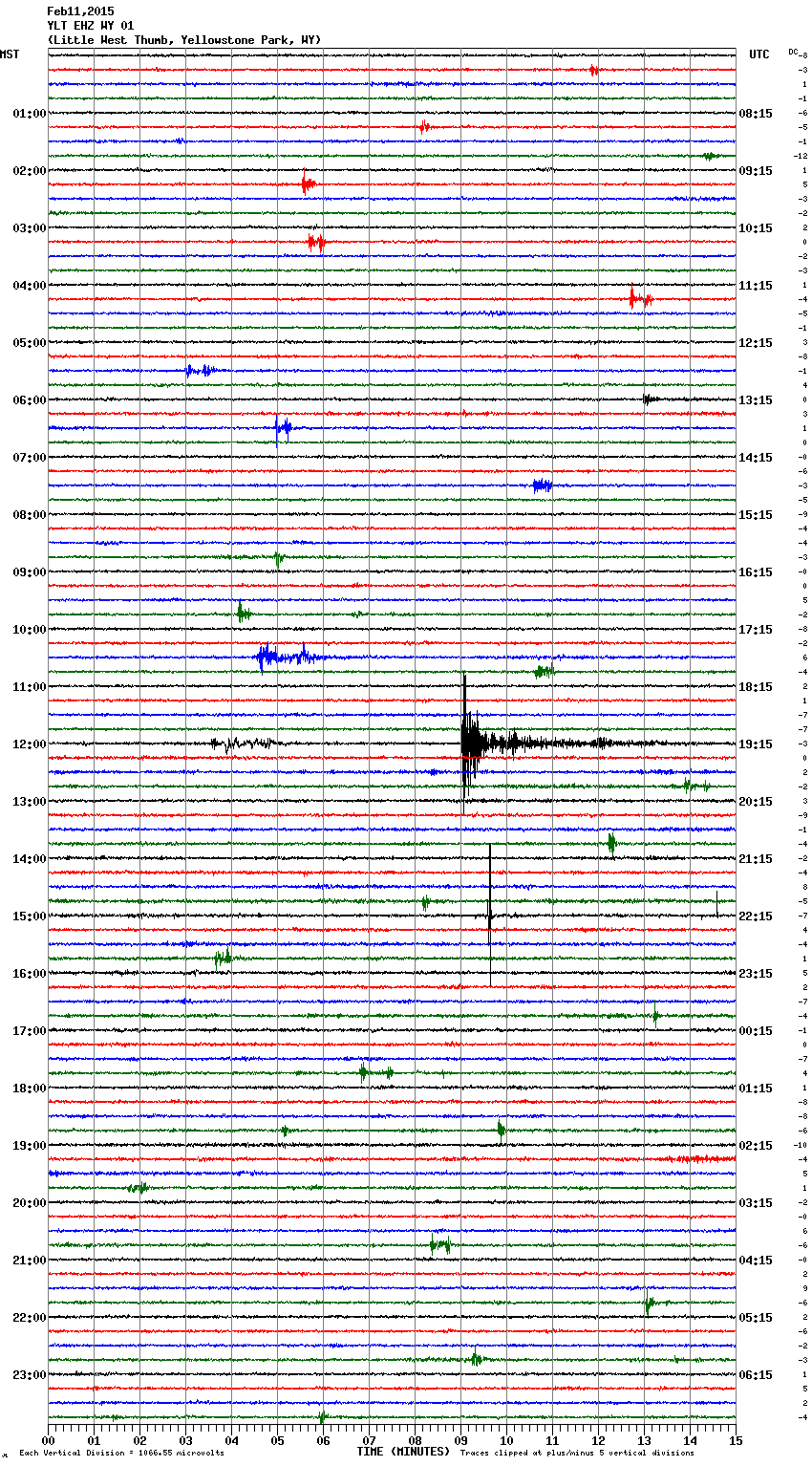Click the 15:15 UTC time label

click(x=756, y=515)
